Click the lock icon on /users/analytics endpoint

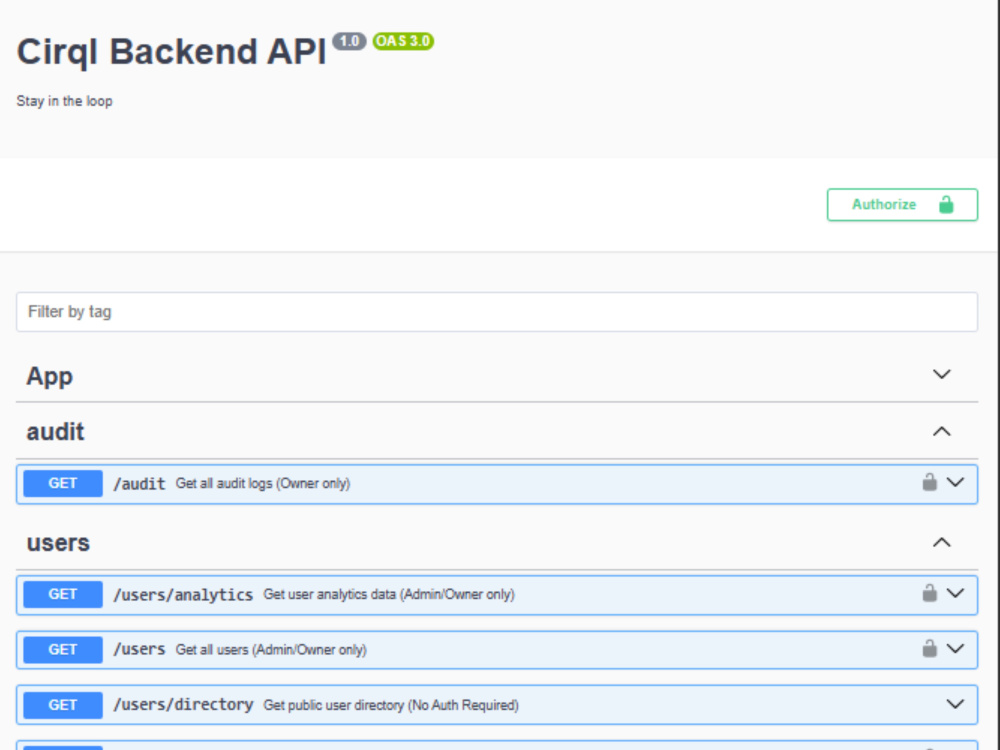[x=929, y=593]
